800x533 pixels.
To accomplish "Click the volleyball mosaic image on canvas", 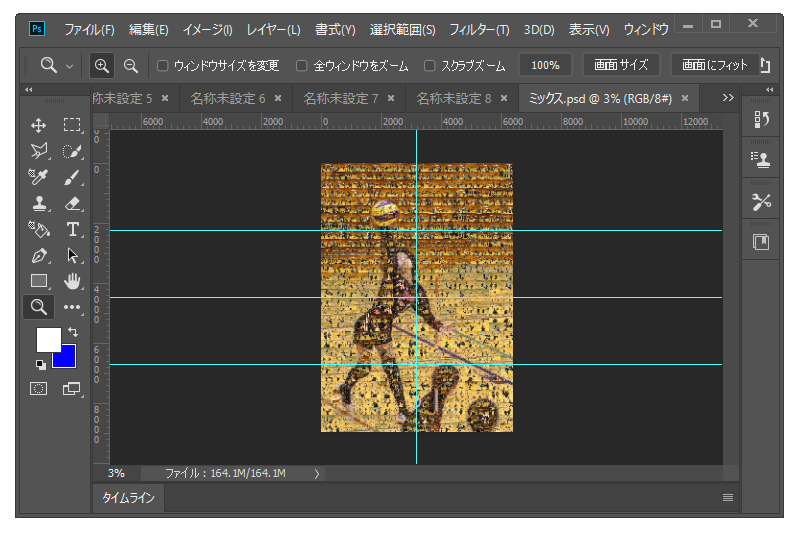I will 416,298.
